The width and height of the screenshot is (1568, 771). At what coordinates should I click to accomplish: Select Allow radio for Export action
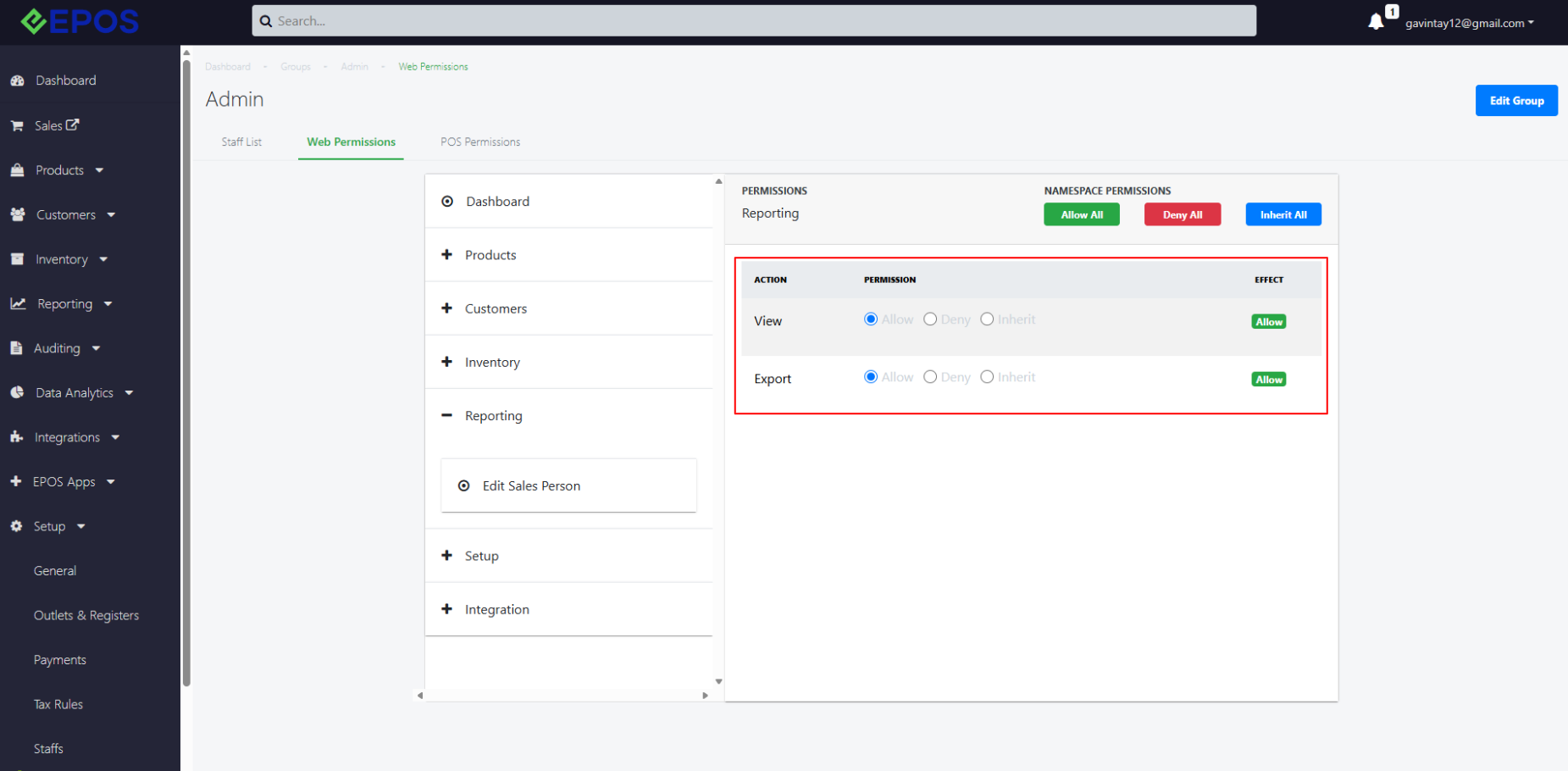coord(871,377)
